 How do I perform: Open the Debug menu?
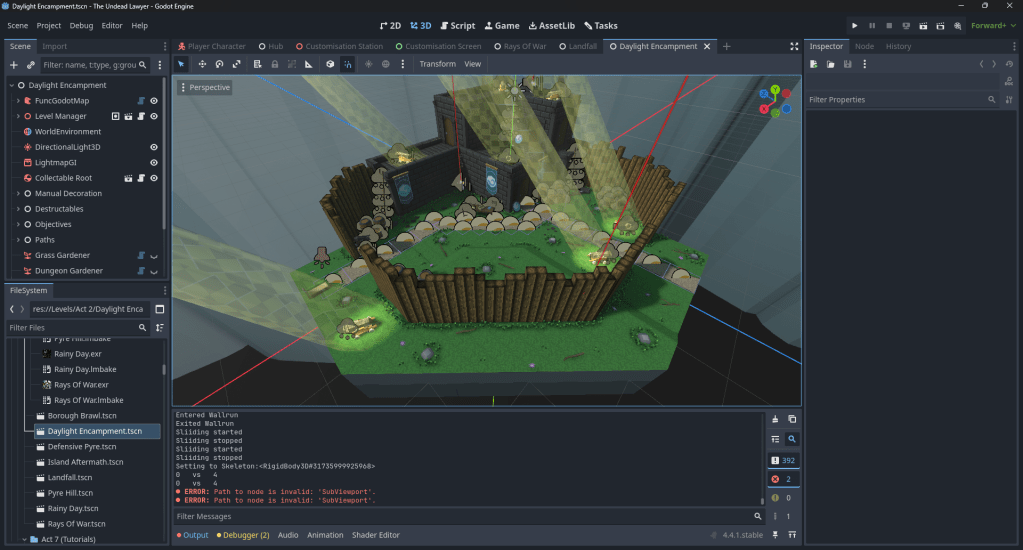(x=81, y=25)
